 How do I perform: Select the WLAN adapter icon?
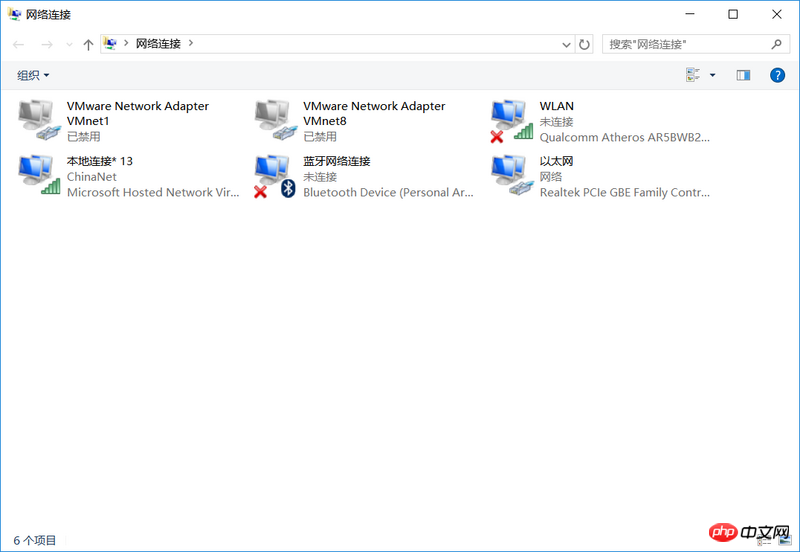coord(512,121)
